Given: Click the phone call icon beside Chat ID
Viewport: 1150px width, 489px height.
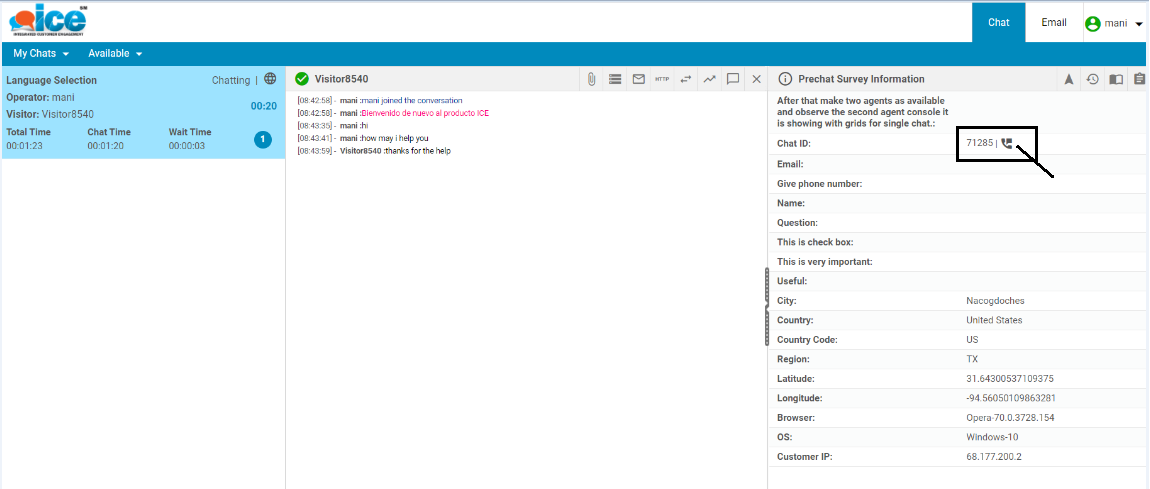Looking at the screenshot, I should (1007, 143).
